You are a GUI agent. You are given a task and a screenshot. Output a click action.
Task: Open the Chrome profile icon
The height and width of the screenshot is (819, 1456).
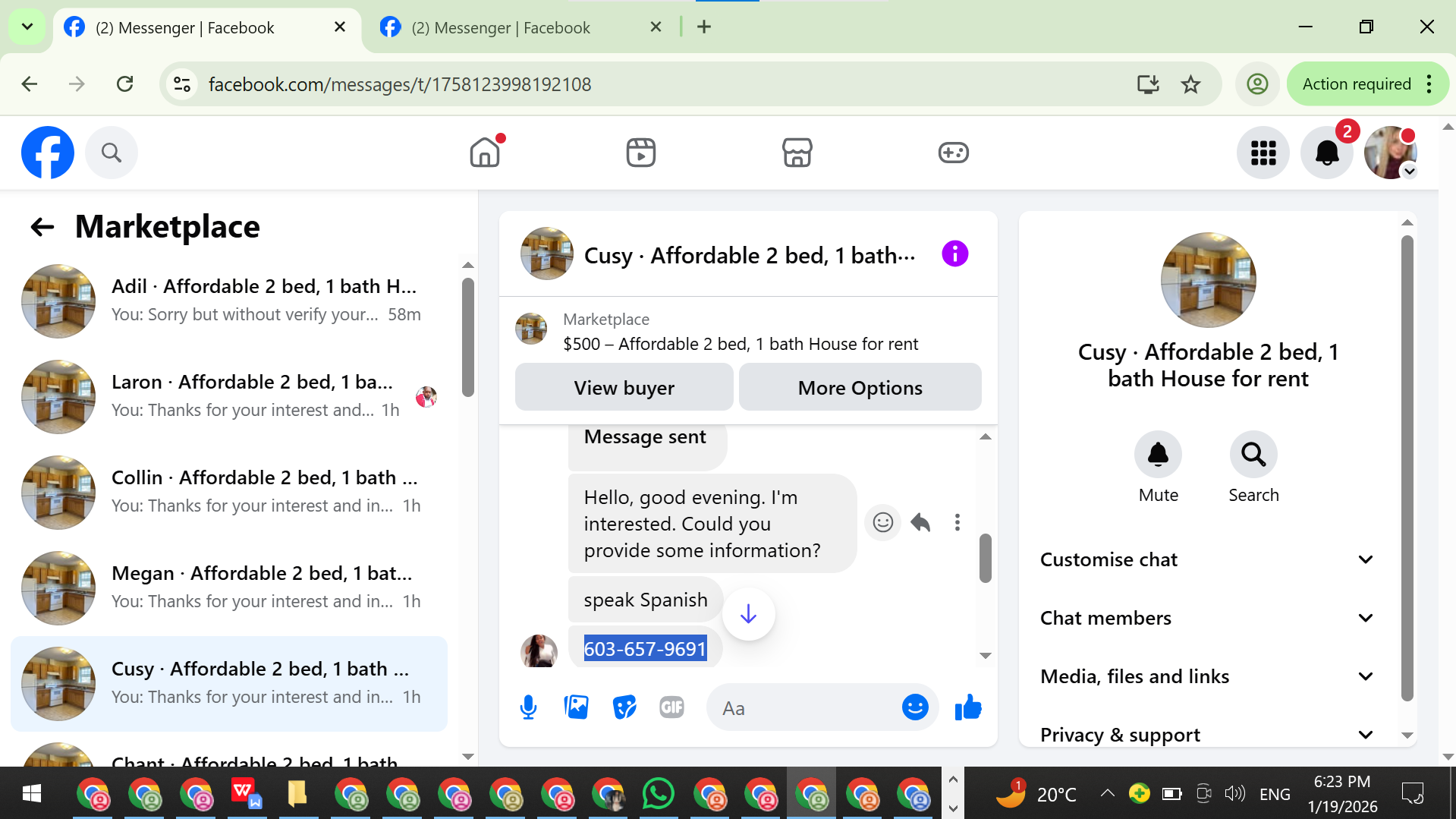[1257, 84]
